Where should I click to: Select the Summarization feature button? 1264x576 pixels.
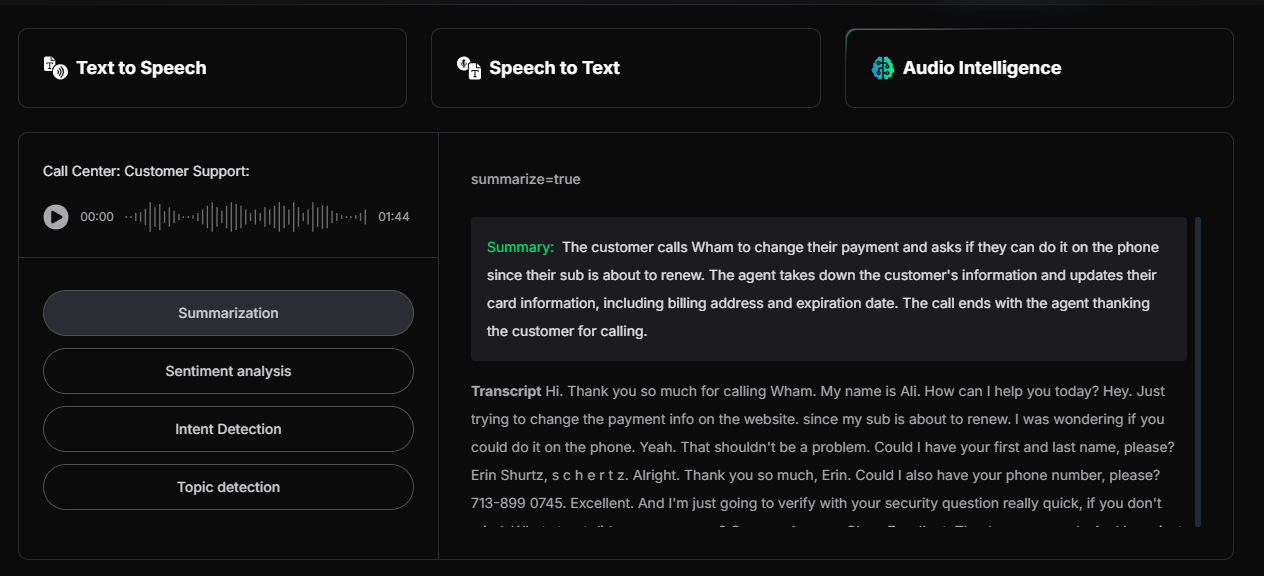[228, 313]
